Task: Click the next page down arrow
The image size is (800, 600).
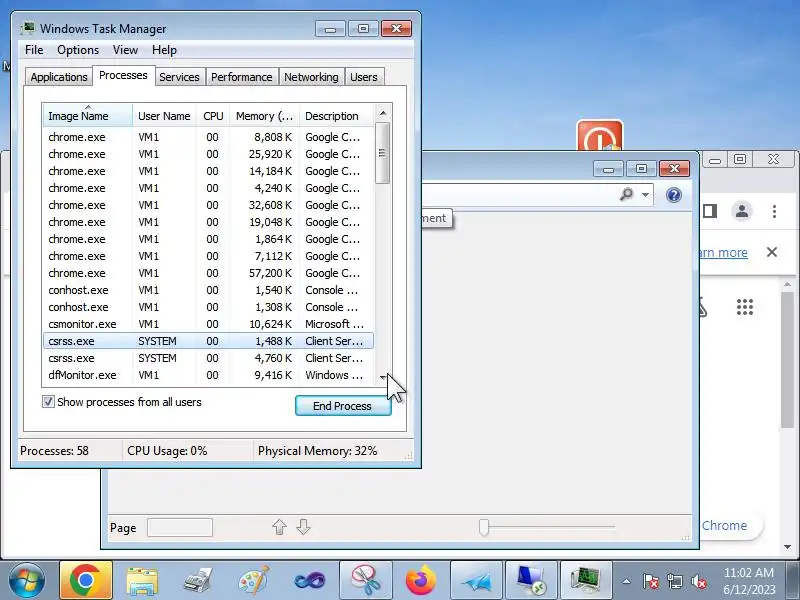Action: point(304,527)
